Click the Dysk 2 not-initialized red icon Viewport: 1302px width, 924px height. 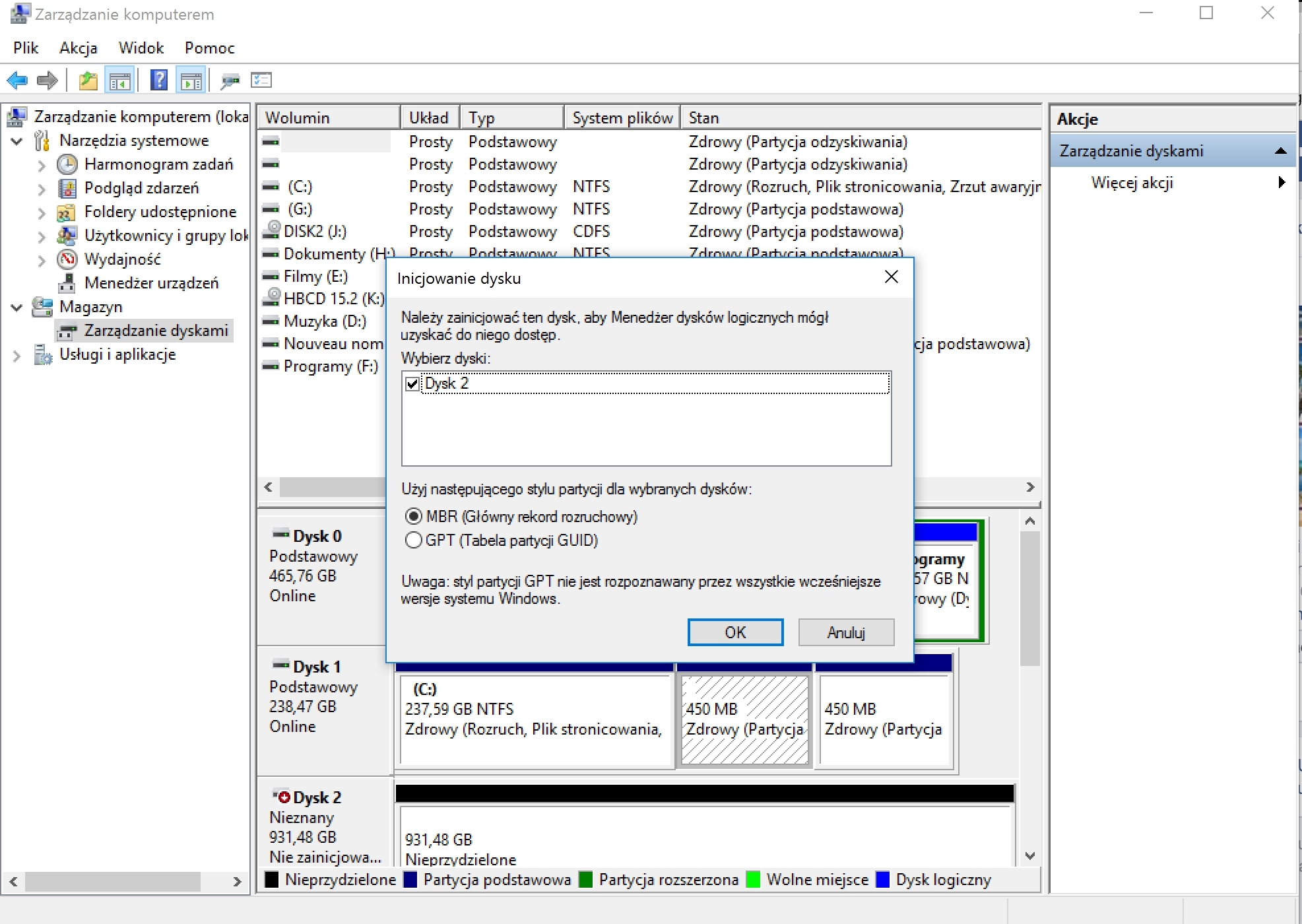[282, 797]
